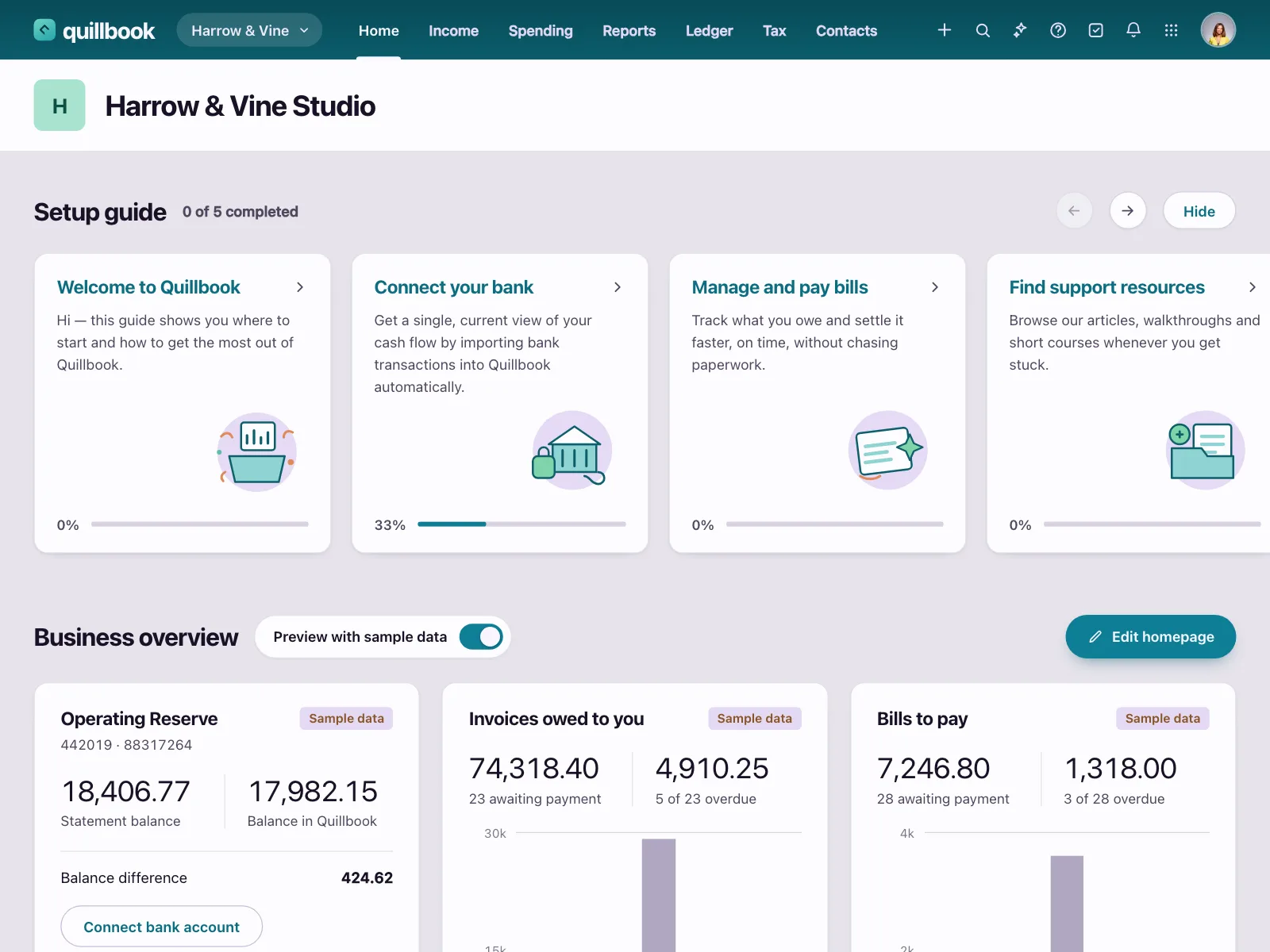Toggle Preview with sample data switch
Viewport: 1270px width, 952px height.
pos(481,637)
